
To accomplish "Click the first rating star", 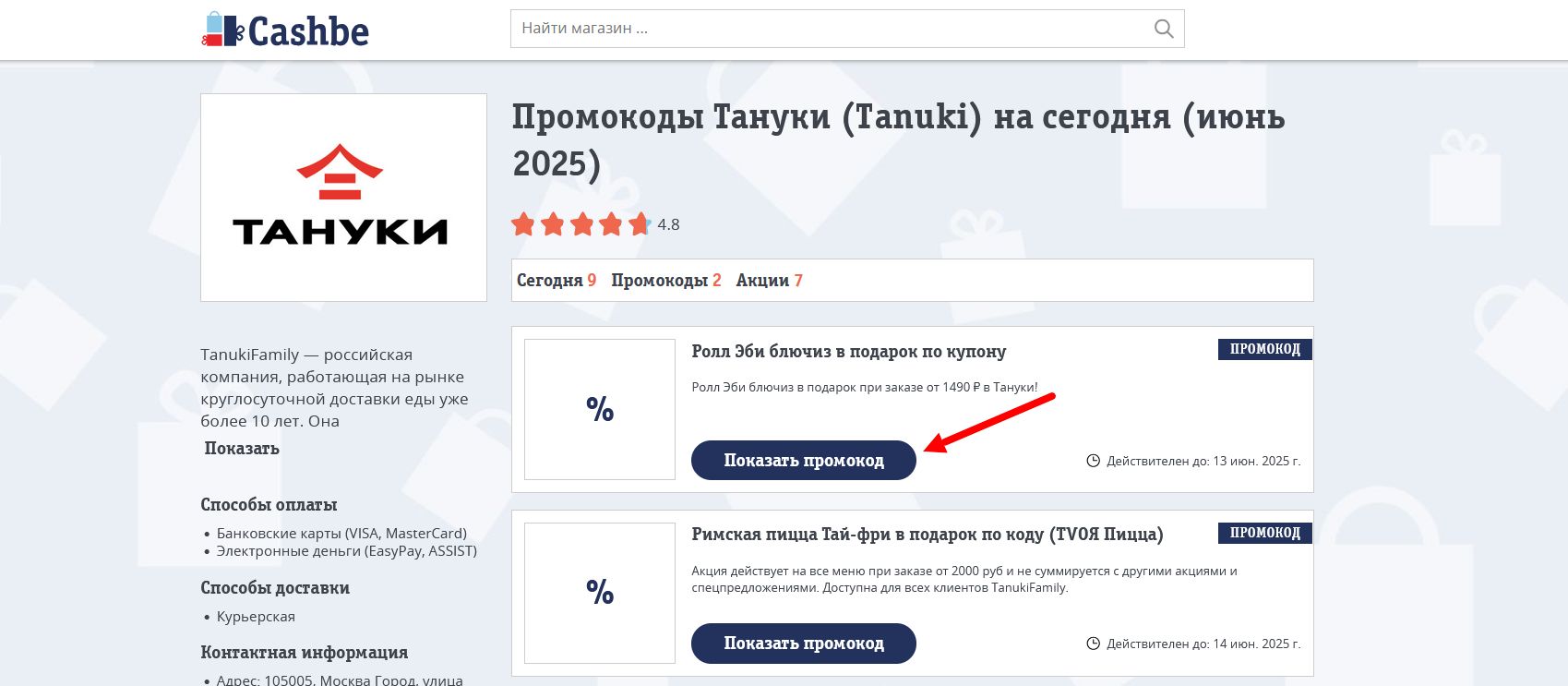I will pyautogui.click(x=523, y=224).
